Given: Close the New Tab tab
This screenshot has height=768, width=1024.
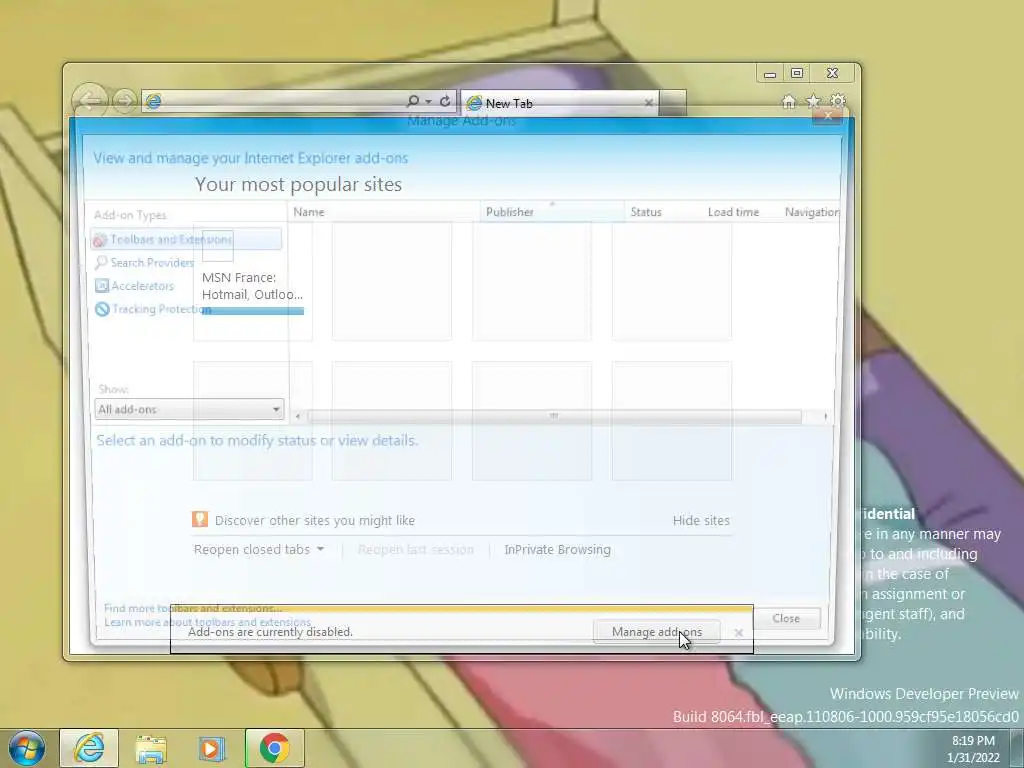Looking at the screenshot, I should [x=648, y=103].
